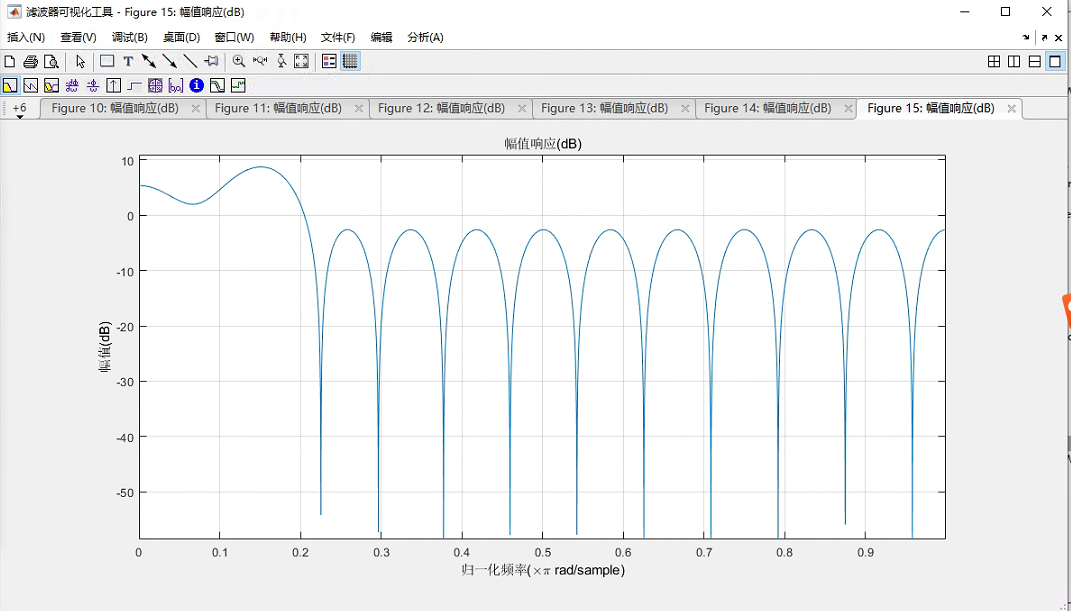
Task: Pick the Insert single Arrow tool
Action: [169, 61]
